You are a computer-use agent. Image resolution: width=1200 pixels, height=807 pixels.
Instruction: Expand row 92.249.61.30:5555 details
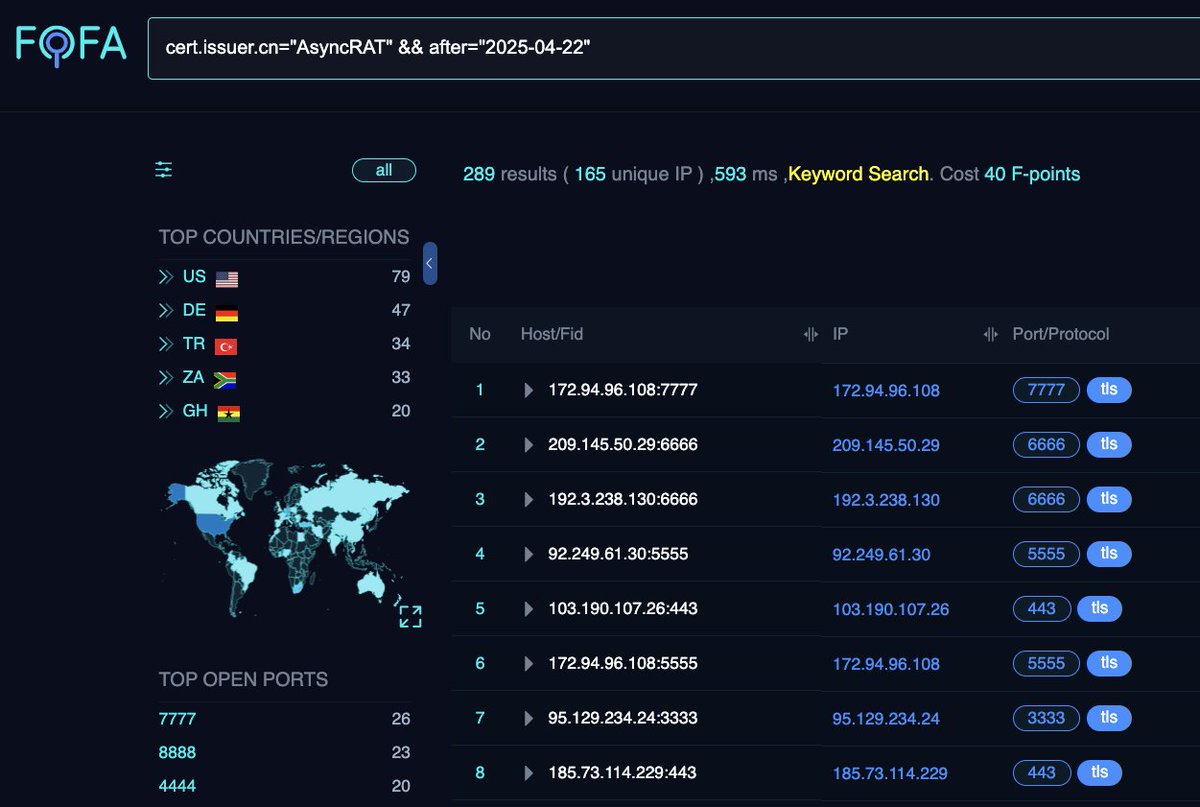click(529, 554)
